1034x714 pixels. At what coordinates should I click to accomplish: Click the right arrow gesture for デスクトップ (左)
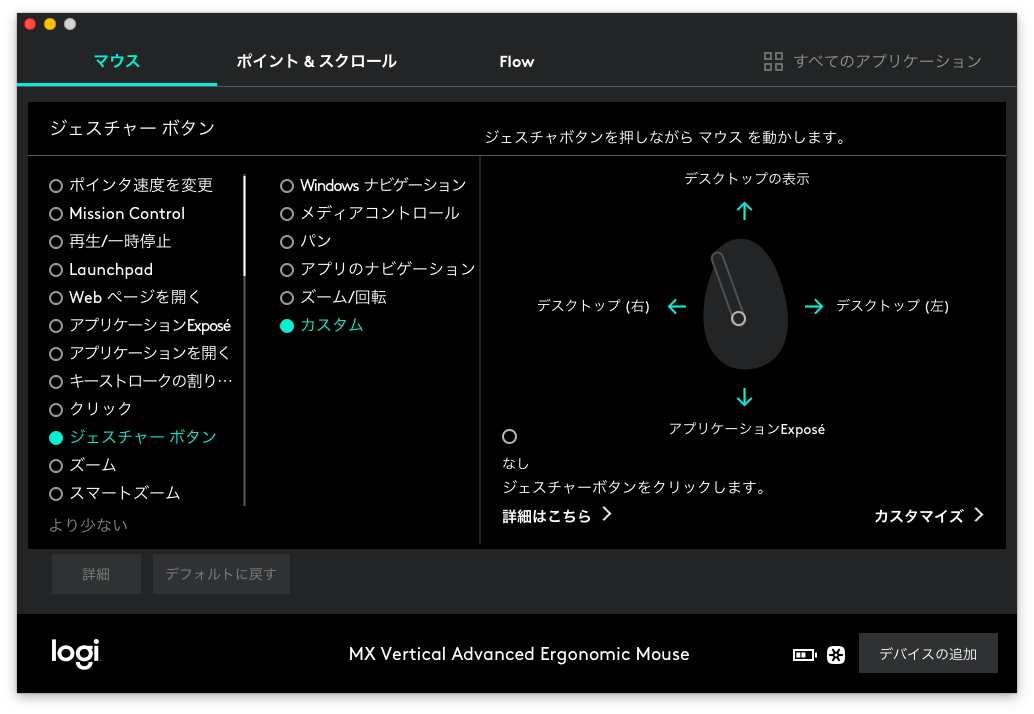(x=814, y=307)
